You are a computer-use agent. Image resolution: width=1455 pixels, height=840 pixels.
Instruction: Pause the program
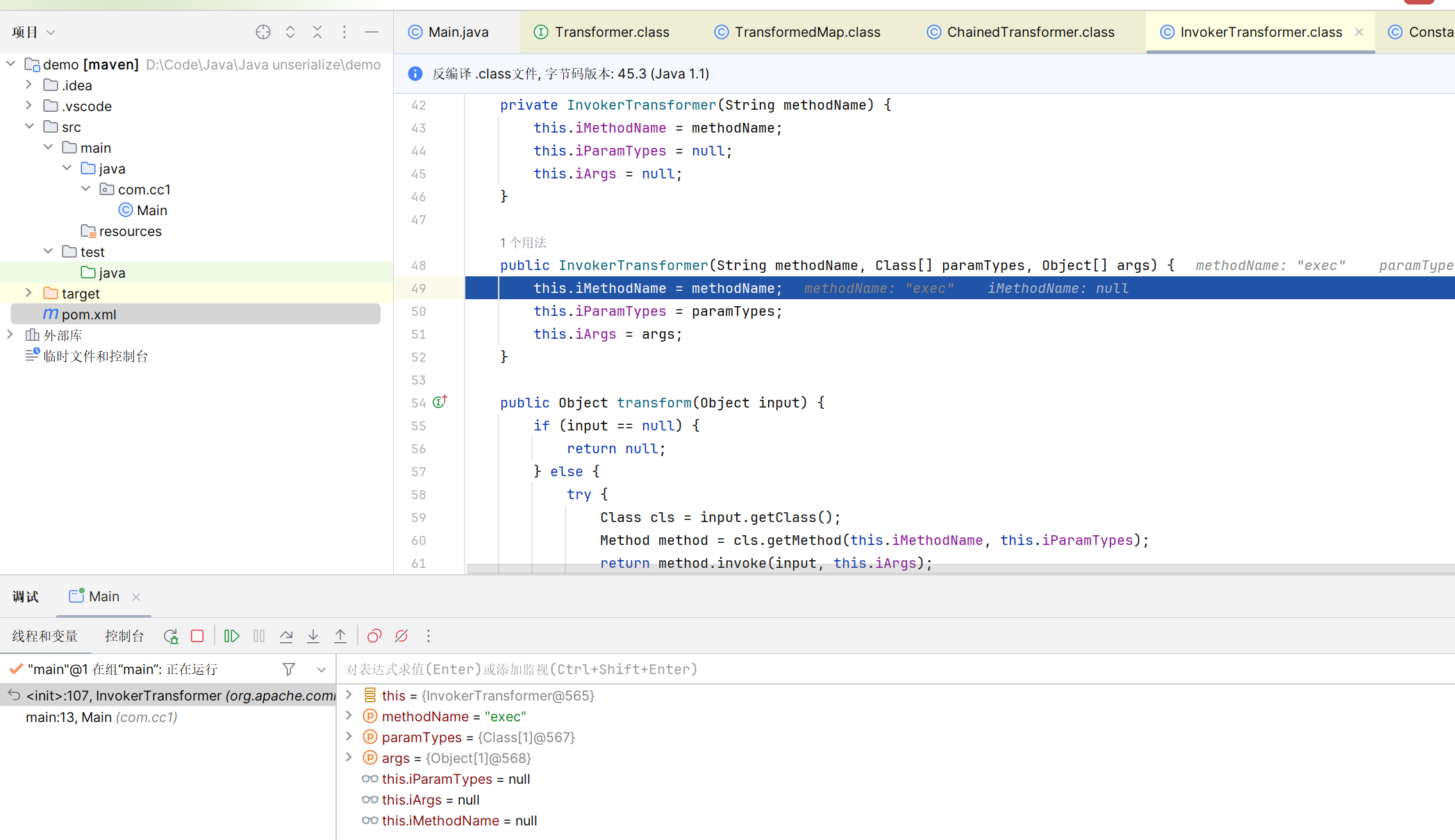click(259, 636)
